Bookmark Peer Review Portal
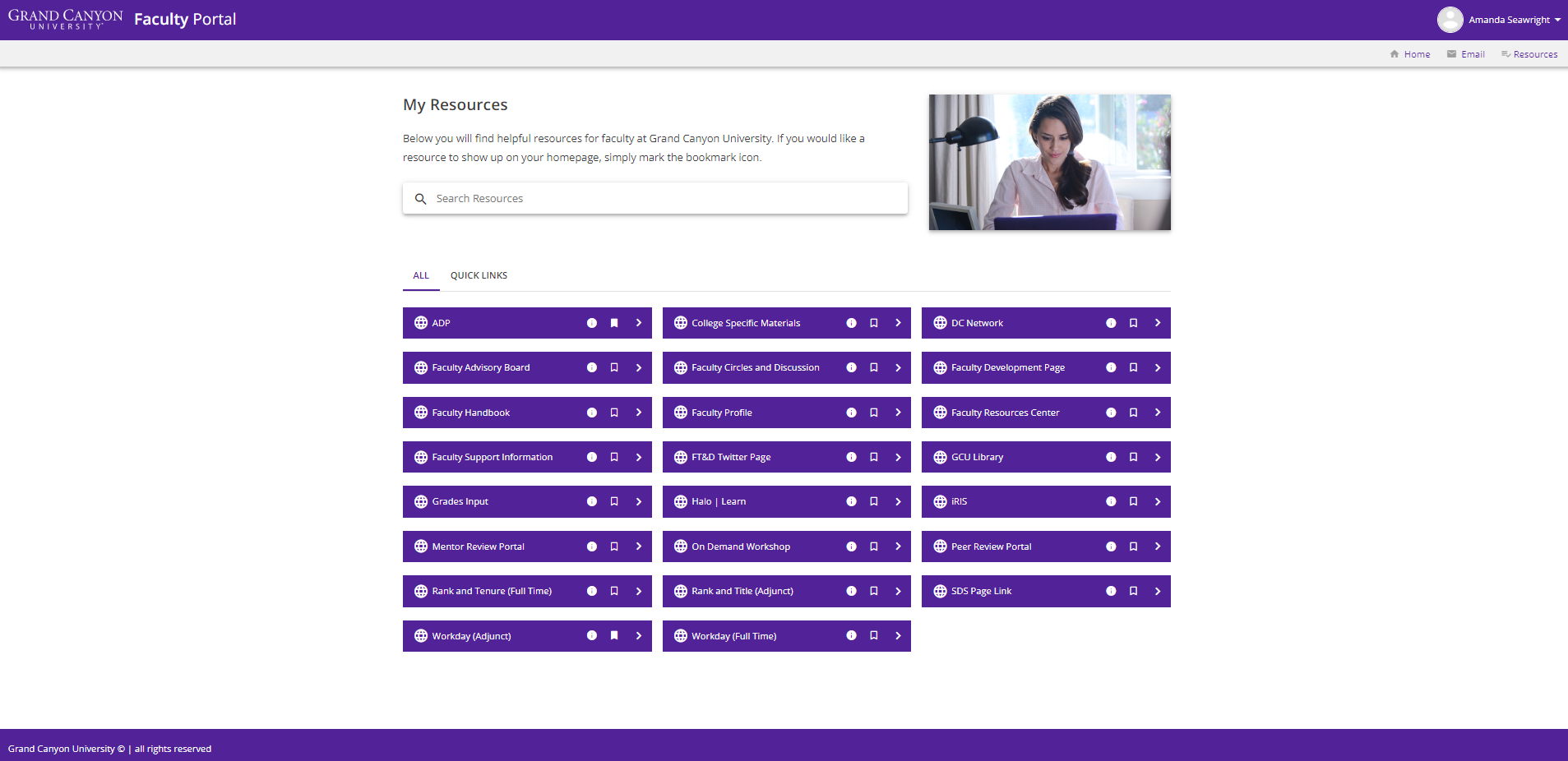1568x761 pixels. pyautogui.click(x=1133, y=547)
